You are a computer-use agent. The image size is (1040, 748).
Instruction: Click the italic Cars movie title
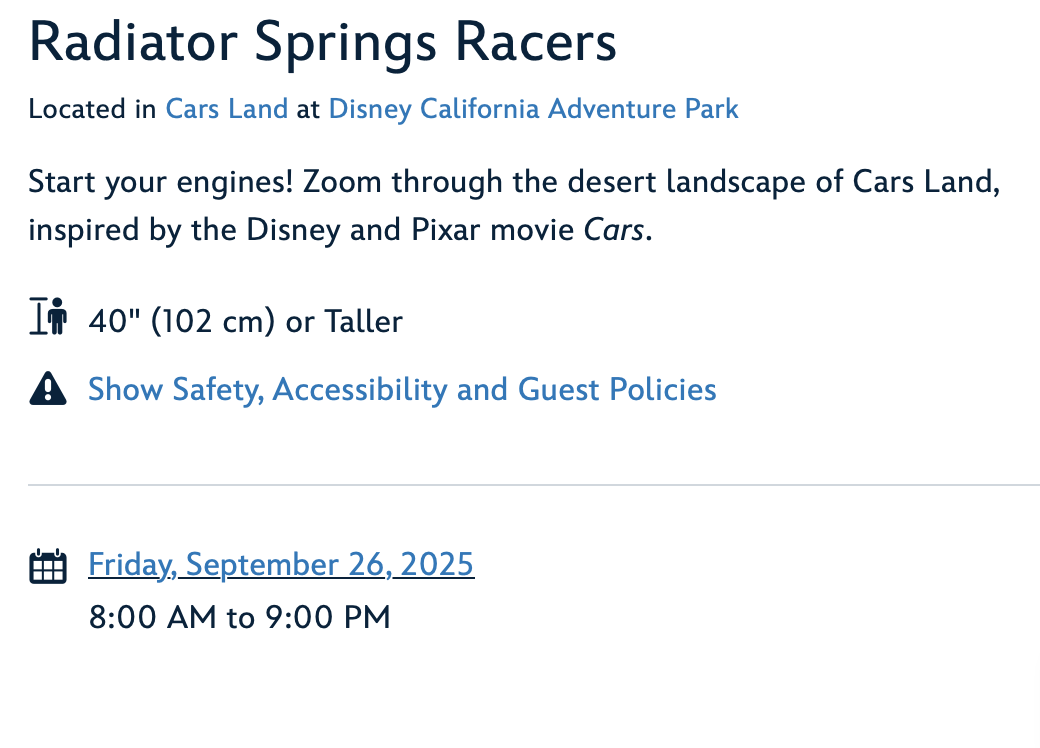[614, 230]
